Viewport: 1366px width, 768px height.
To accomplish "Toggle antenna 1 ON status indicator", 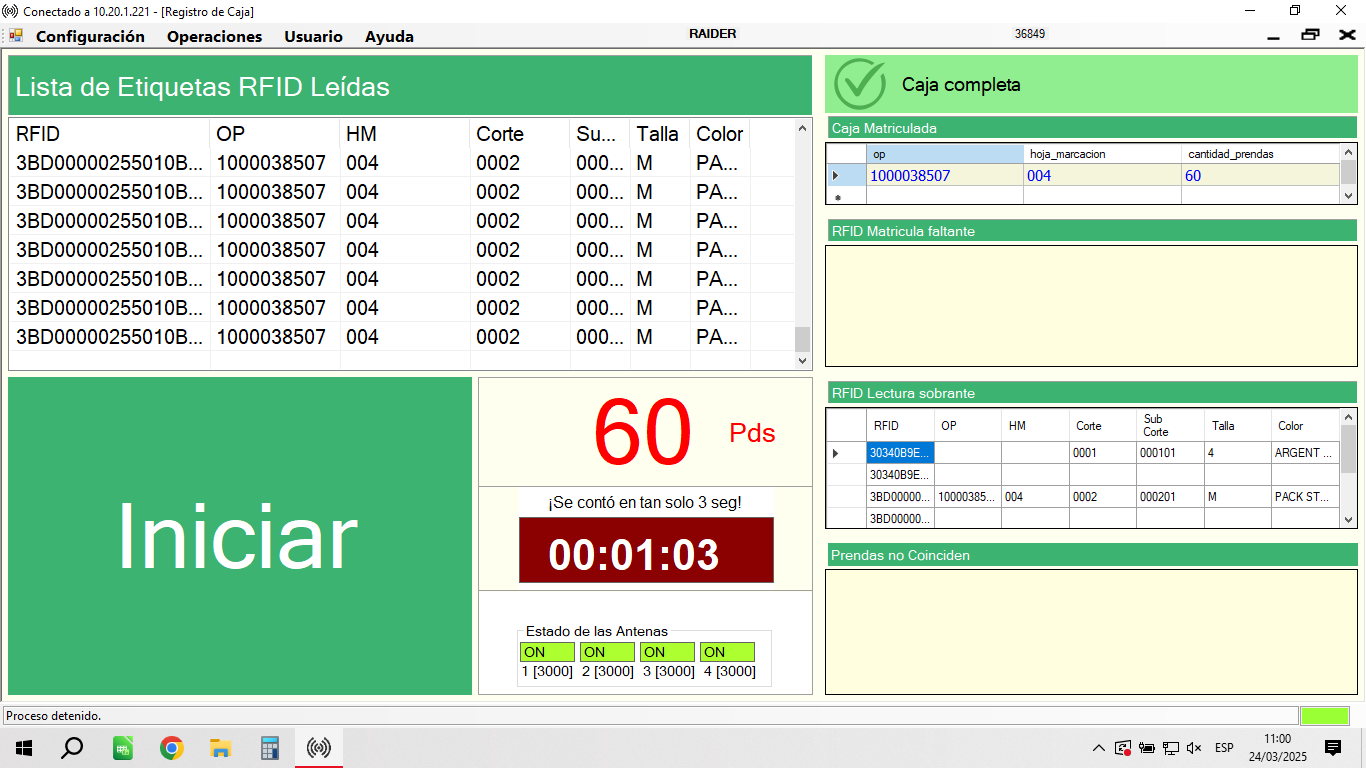I will (x=547, y=652).
